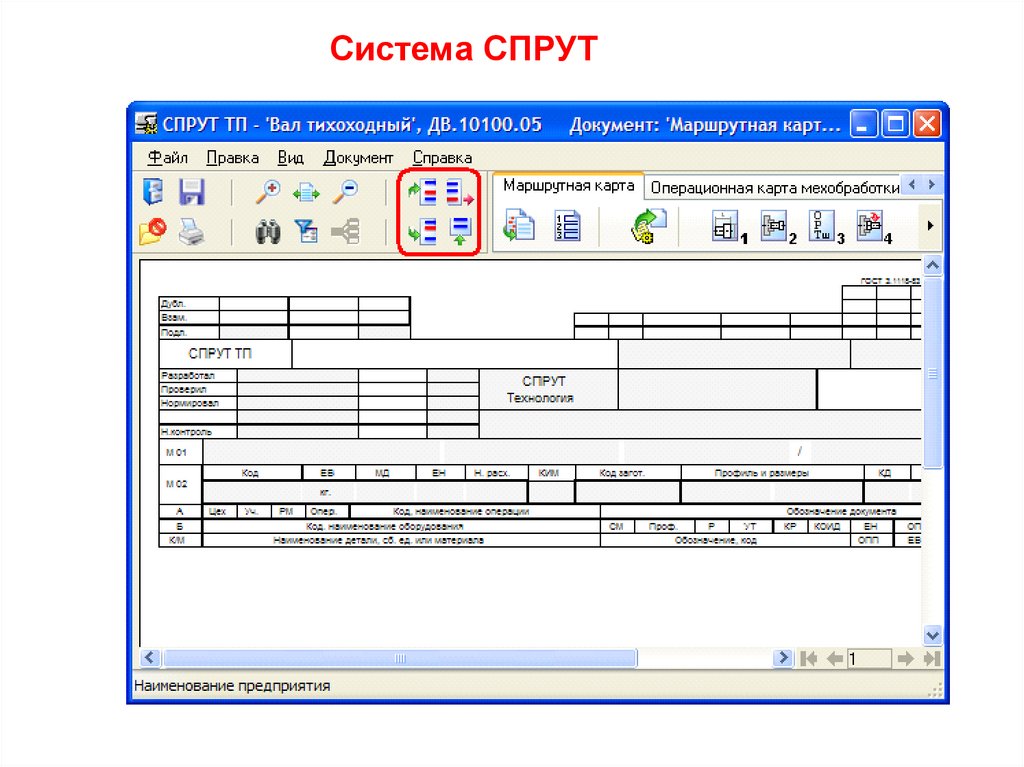
Task: Click the grayed tree structure icon
Action: (x=345, y=231)
